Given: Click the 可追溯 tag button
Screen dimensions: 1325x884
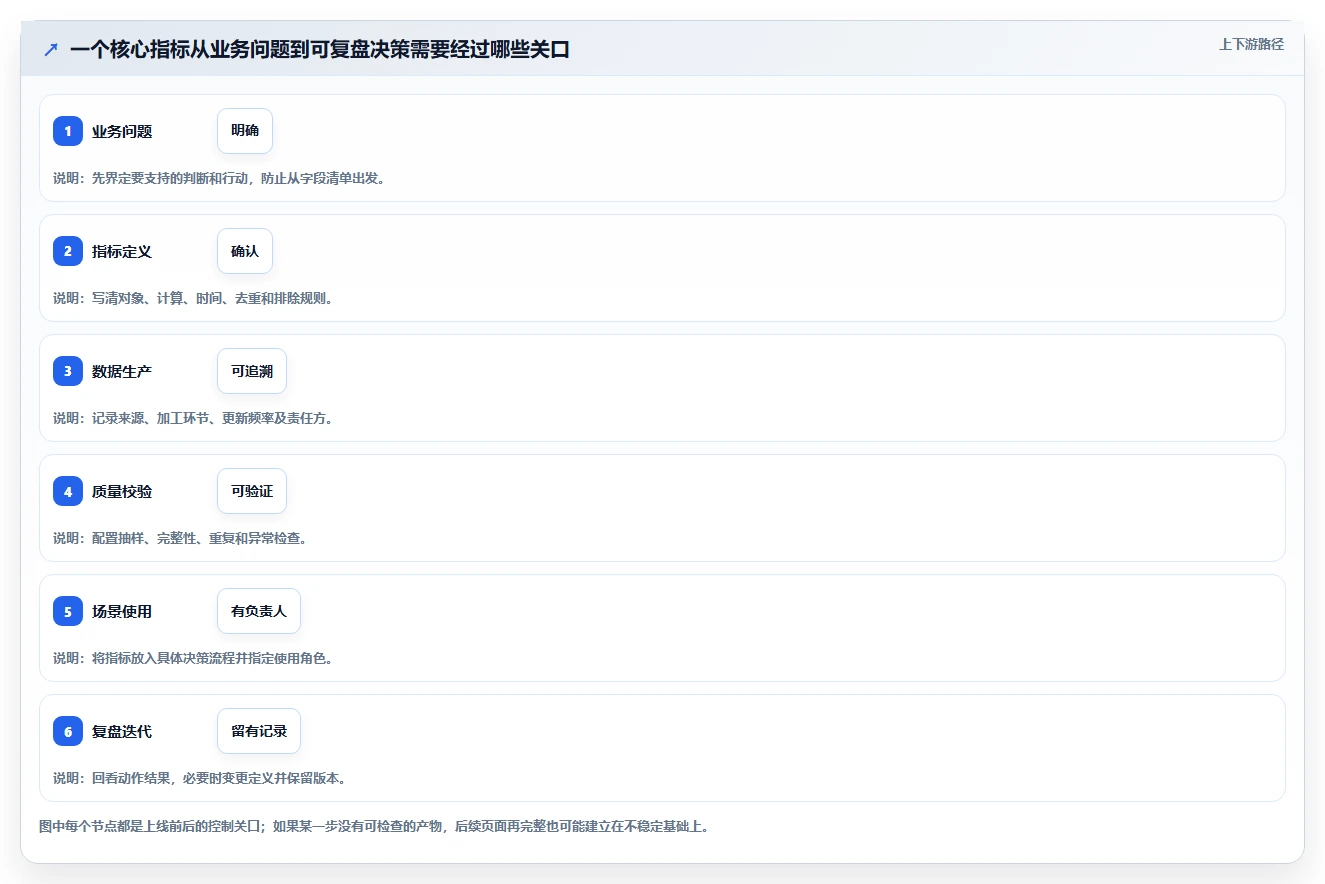Looking at the screenshot, I should pos(252,371).
